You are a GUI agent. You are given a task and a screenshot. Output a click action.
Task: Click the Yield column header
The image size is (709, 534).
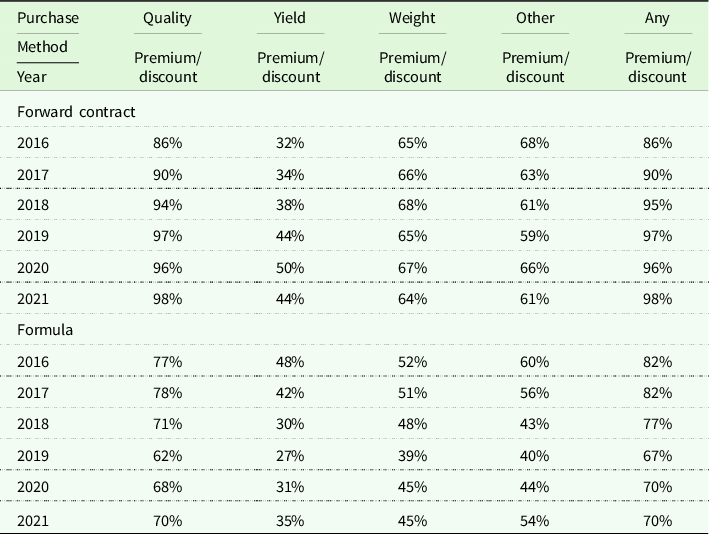tap(288, 18)
